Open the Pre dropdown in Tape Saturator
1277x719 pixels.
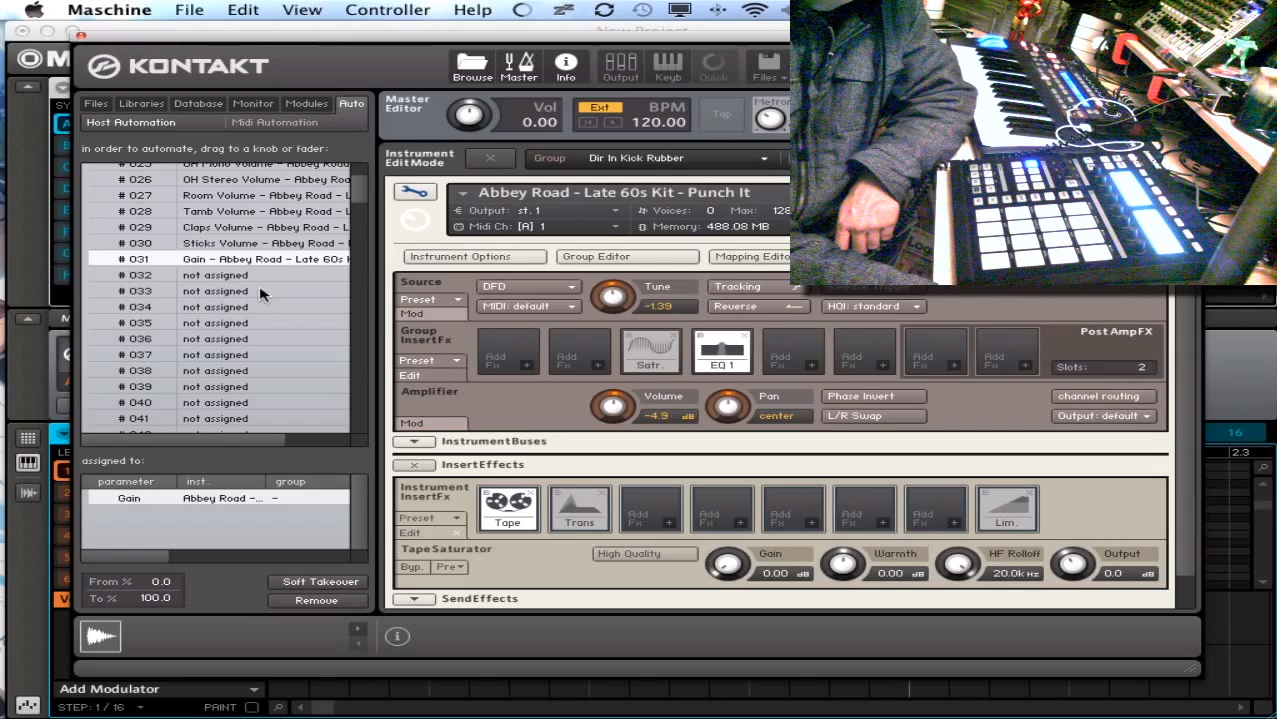450,567
